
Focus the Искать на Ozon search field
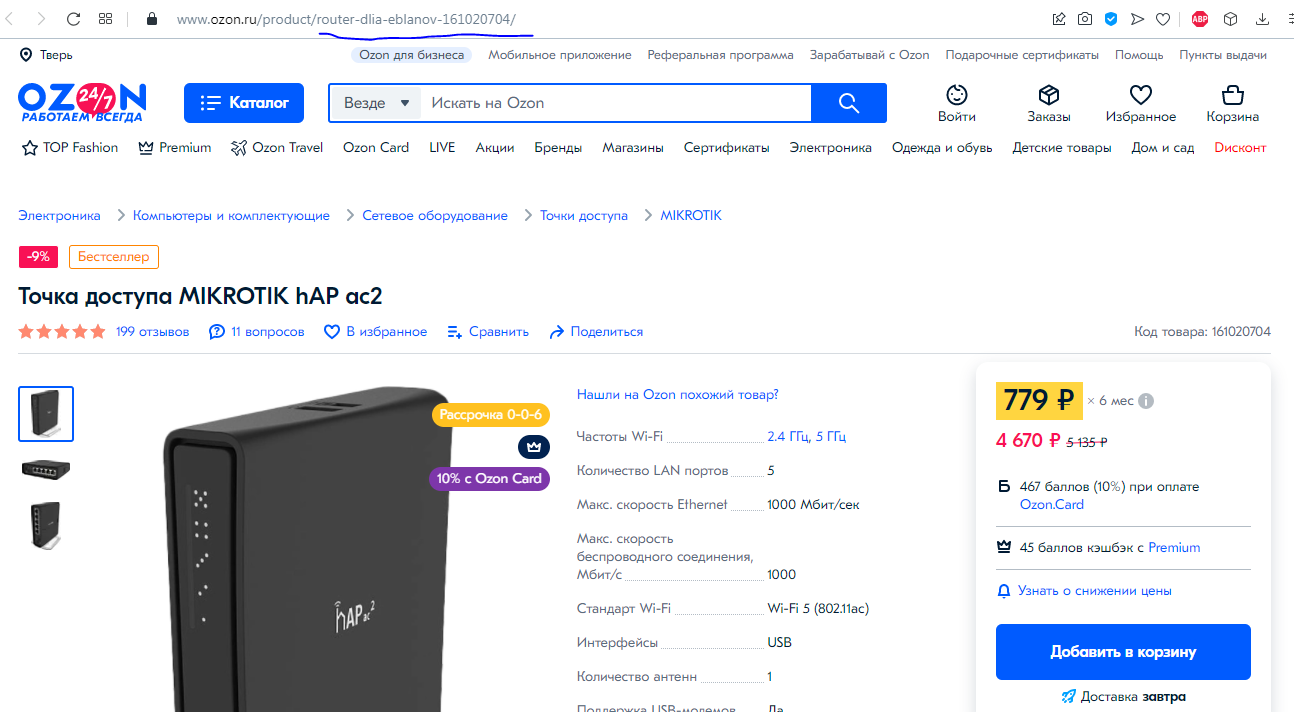pyautogui.click(x=616, y=103)
